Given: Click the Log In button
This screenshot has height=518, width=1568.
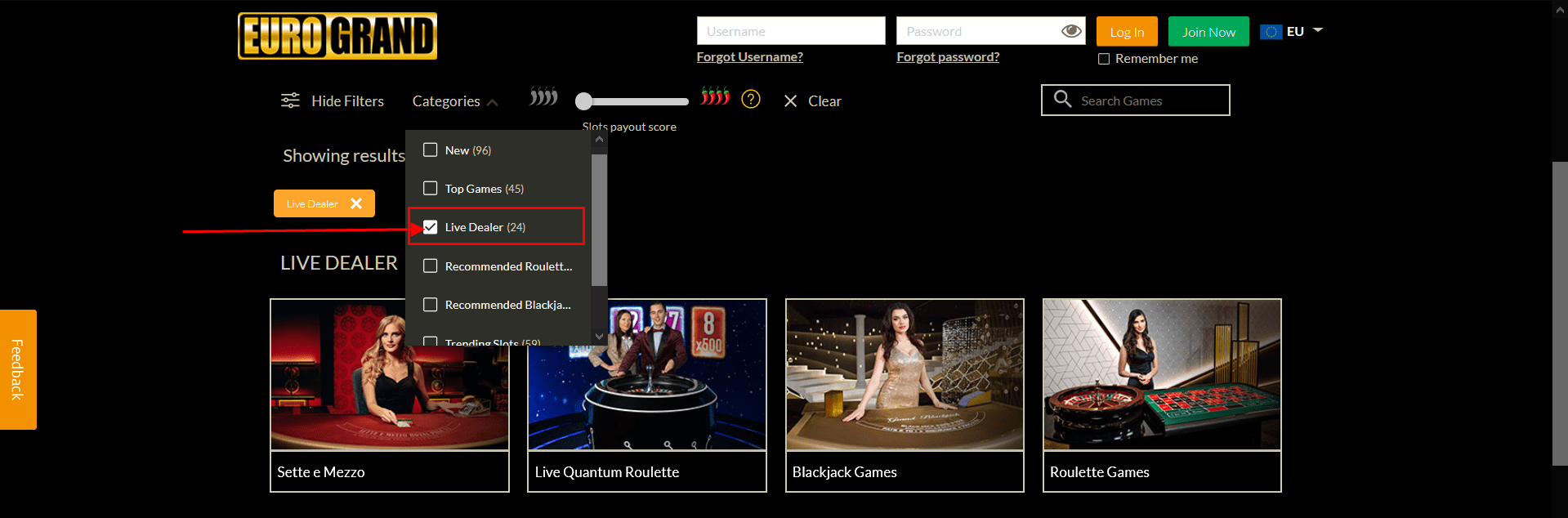Looking at the screenshot, I should click(x=1127, y=31).
